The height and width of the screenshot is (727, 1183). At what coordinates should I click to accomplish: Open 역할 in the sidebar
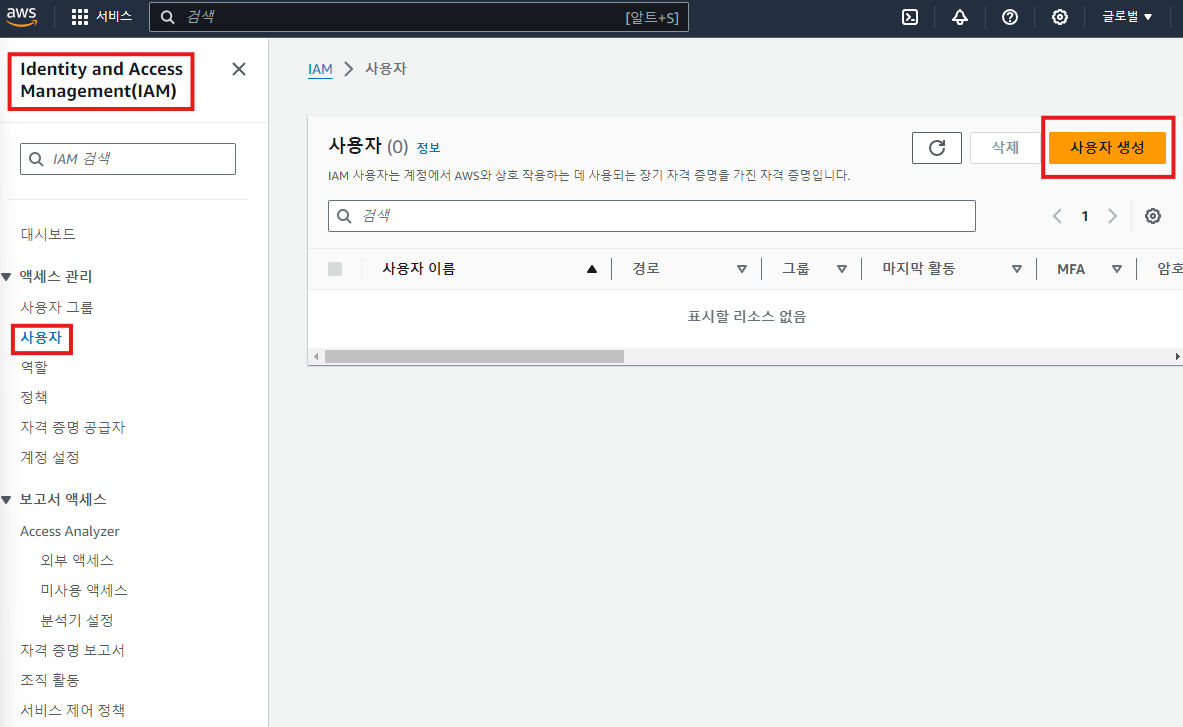(x=34, y=367)
